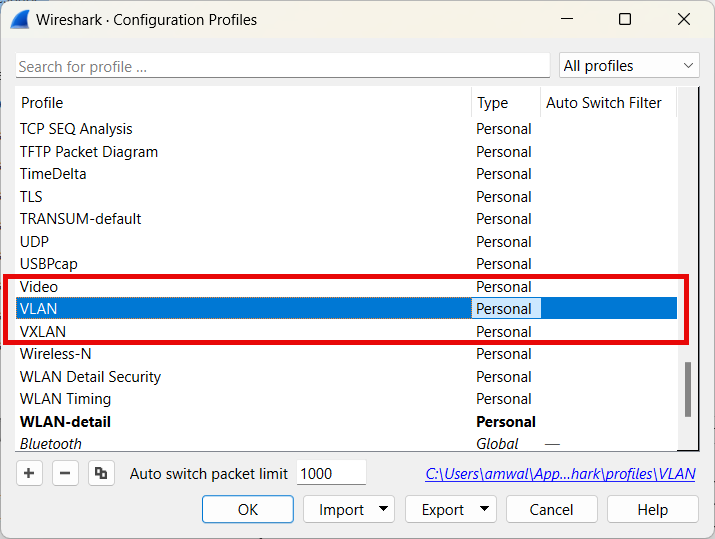Click the Auto Switch Filter column header
This screenshot has height=539, width=715.
coord(604,103)
